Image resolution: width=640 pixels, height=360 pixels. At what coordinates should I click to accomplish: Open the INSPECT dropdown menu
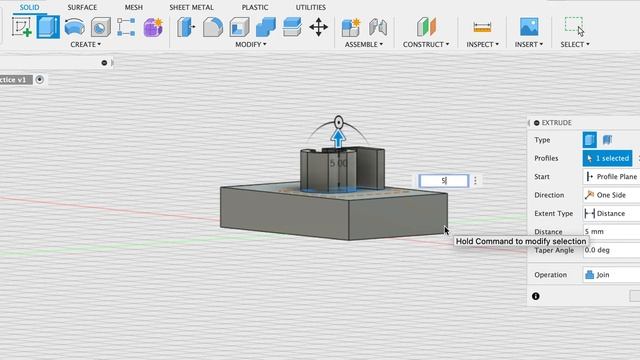(482, 44)
